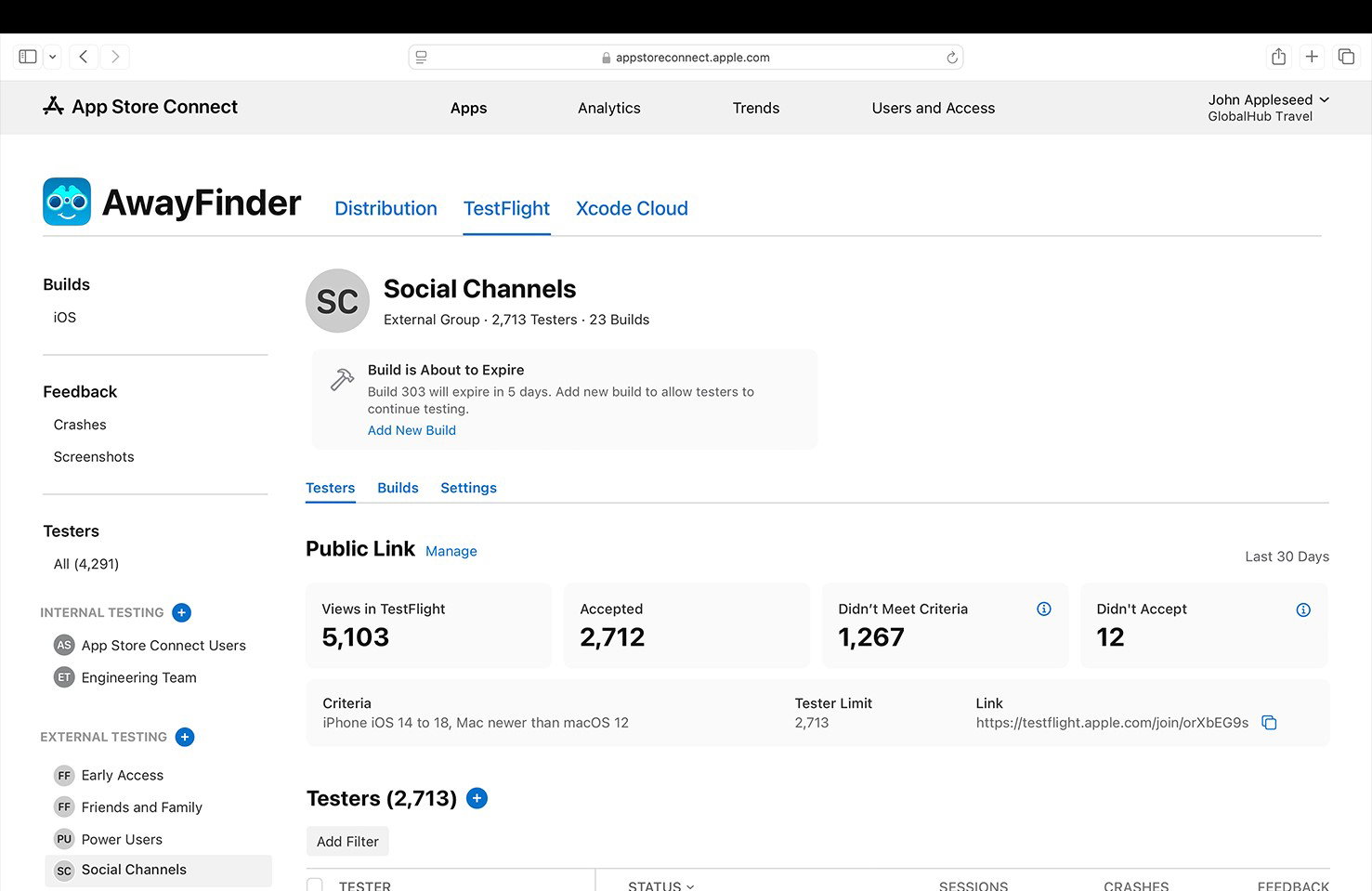The width and height of the screenshot is (1372, 891).
Task: Click the page settings icon in address bar
Action: (421, 57)
